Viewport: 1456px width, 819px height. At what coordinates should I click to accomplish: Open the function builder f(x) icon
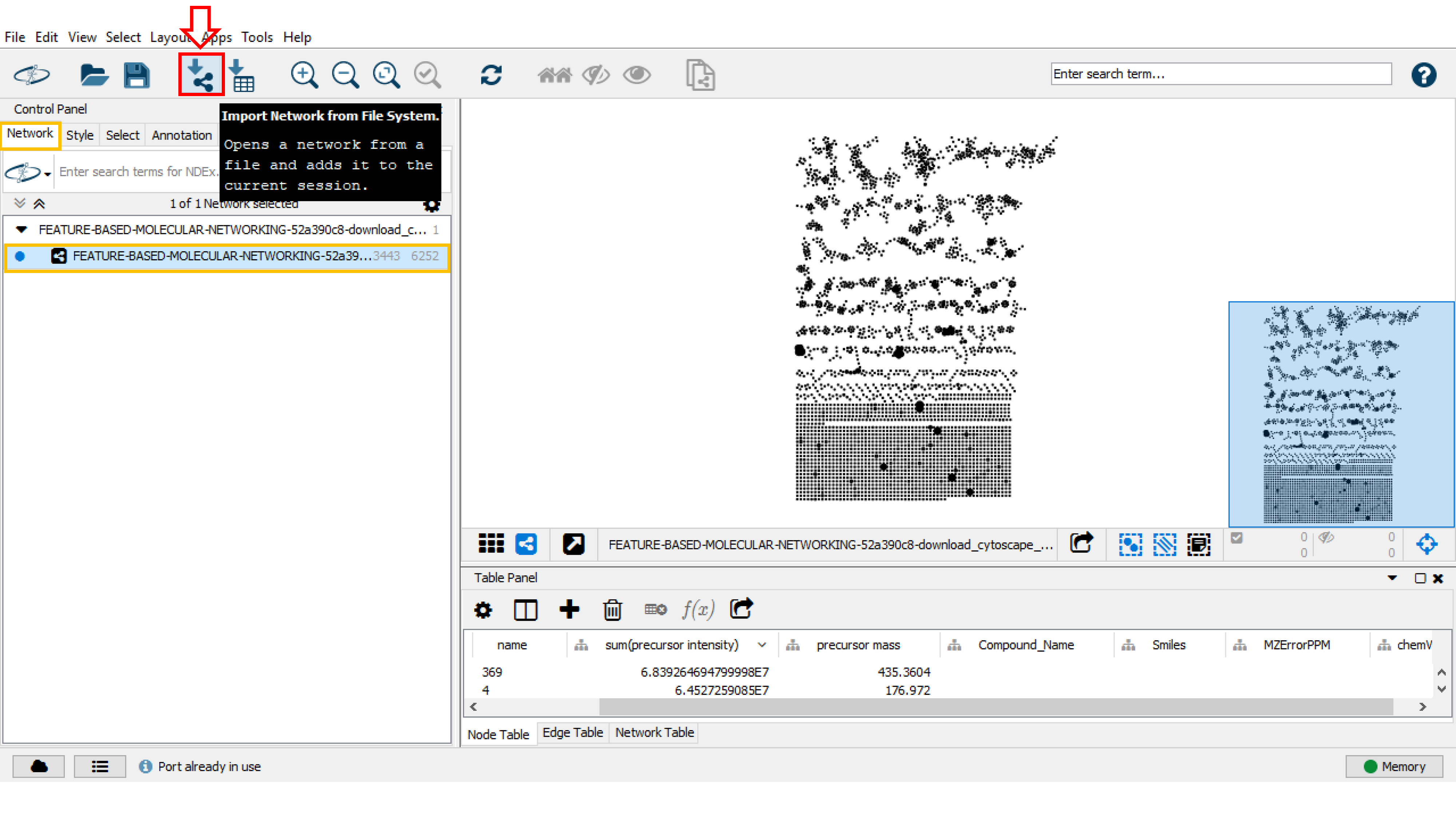coord(698,609)
